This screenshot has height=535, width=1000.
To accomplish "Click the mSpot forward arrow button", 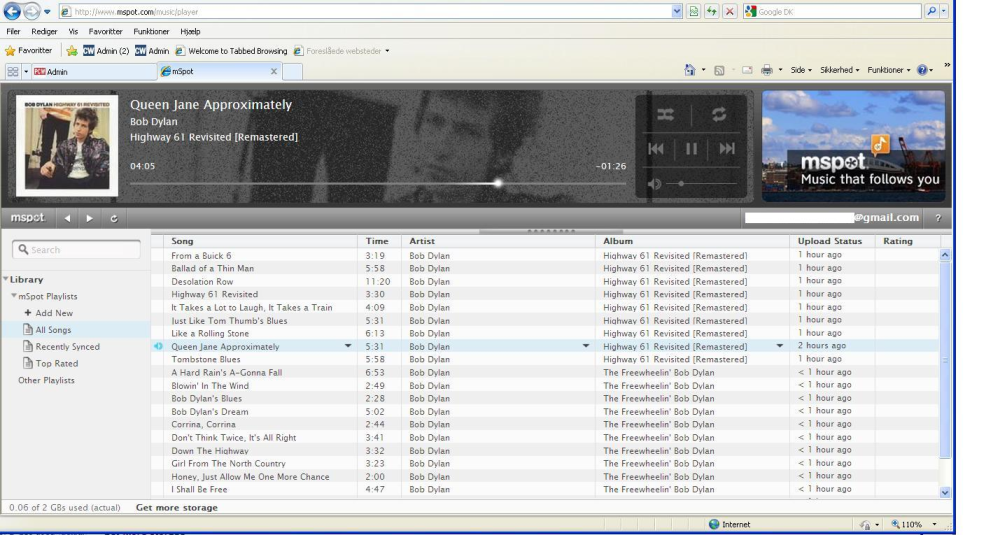I will click(x=90, y=218).
